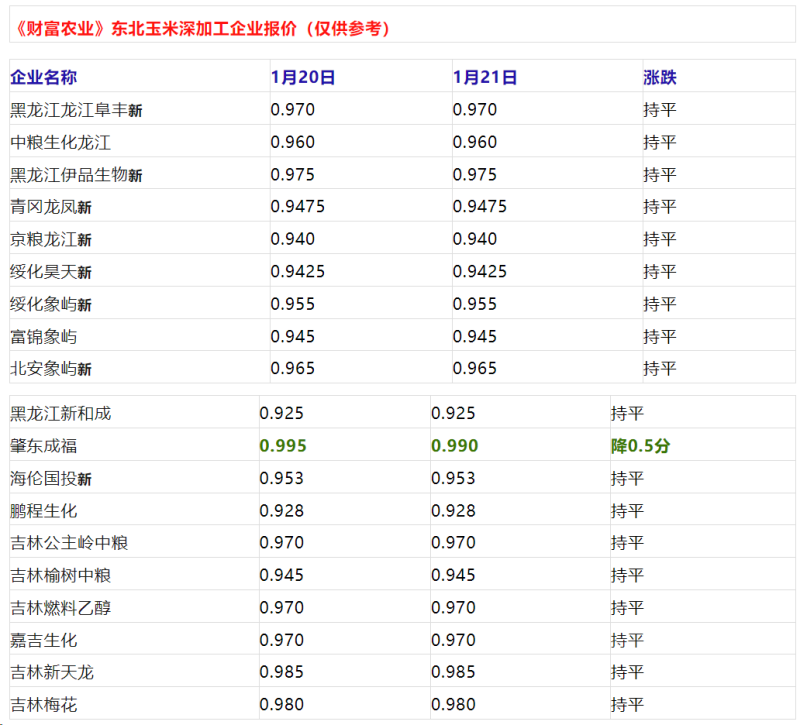Click the 黑龙江龙江阜丰 company name

68,110
